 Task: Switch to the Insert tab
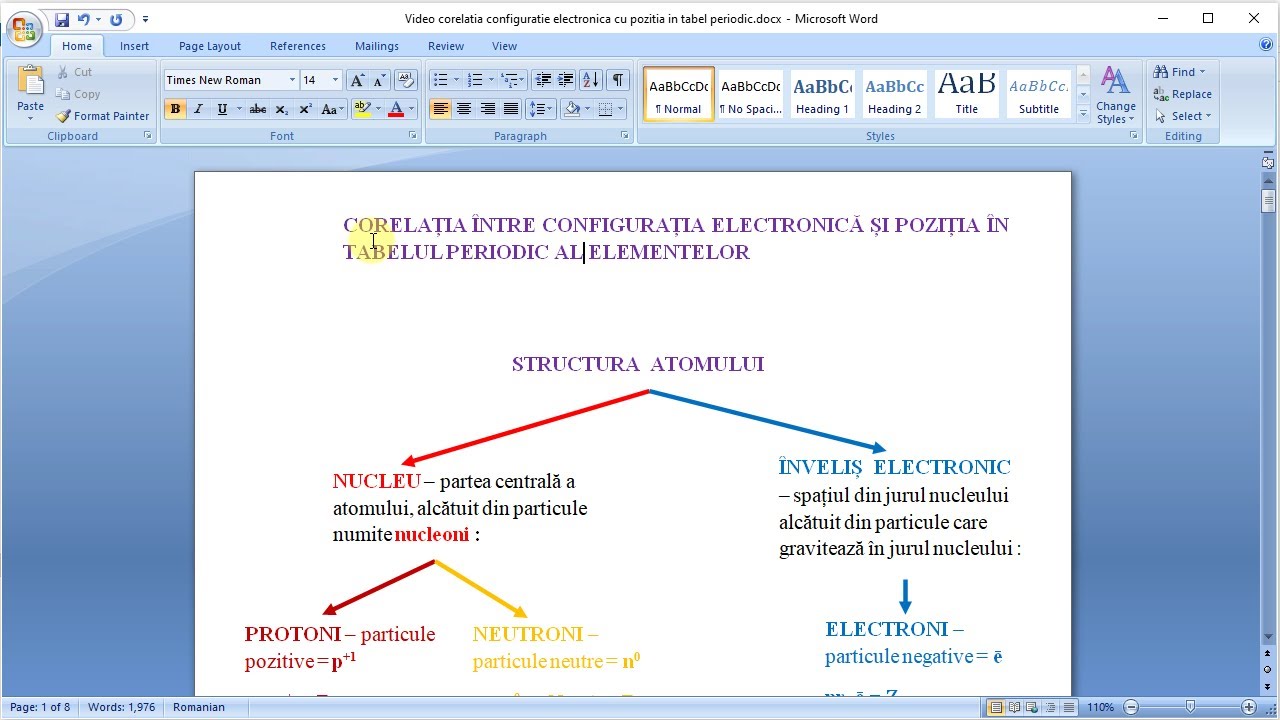pyautogui.click(x=134, y=46)
